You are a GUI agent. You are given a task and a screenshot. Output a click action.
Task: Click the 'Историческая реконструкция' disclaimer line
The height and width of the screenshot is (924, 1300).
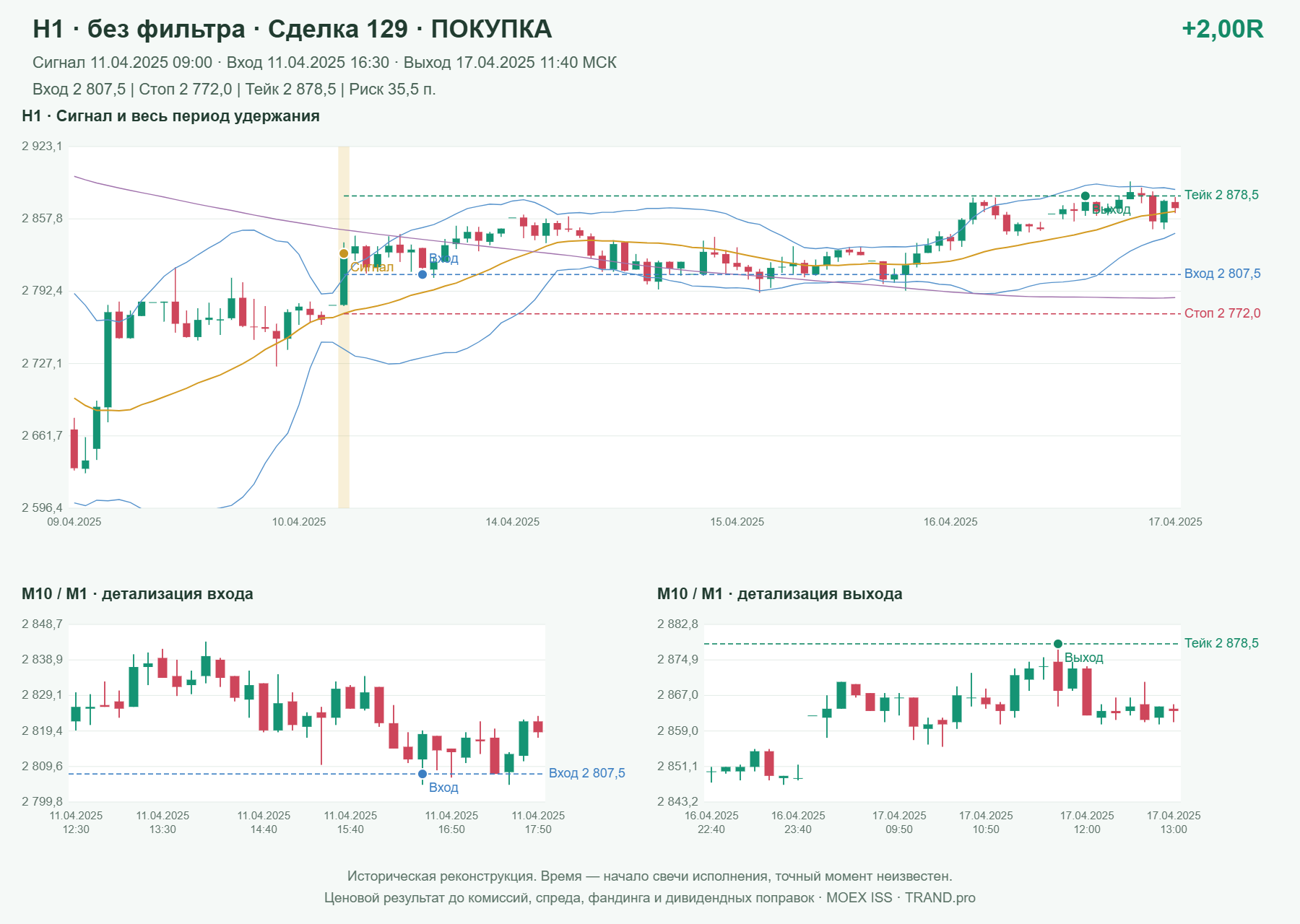(650, 876)
